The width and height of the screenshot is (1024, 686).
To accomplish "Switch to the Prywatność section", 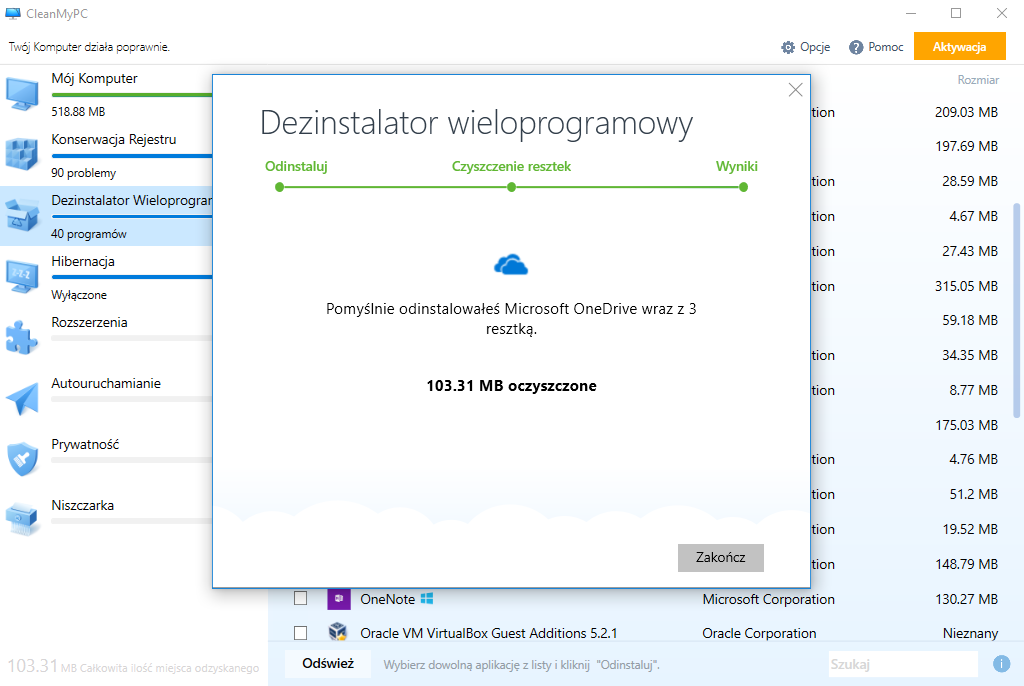I will [106, 459].
